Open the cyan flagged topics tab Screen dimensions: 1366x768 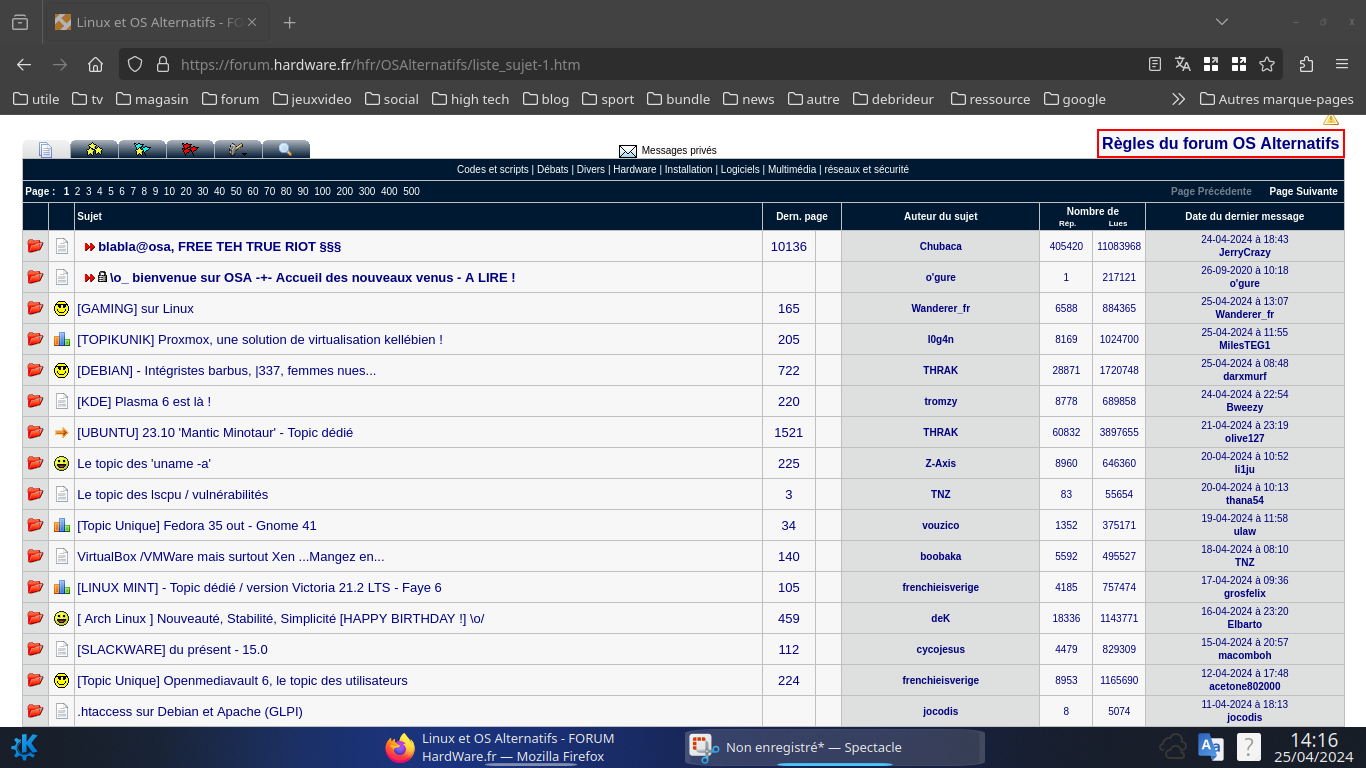[142, 149]
